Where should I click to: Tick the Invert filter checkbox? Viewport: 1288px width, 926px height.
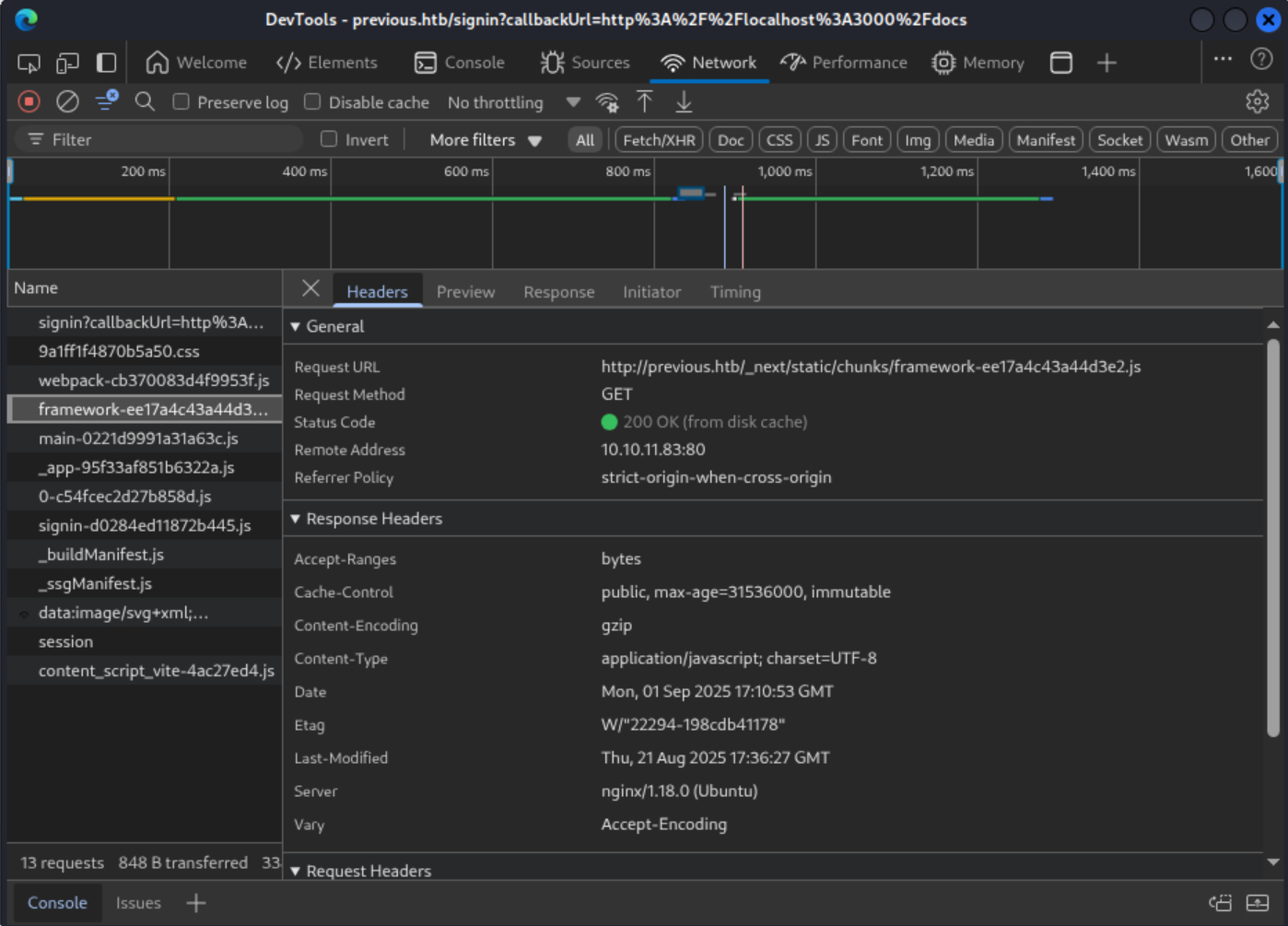pos(329,140)
